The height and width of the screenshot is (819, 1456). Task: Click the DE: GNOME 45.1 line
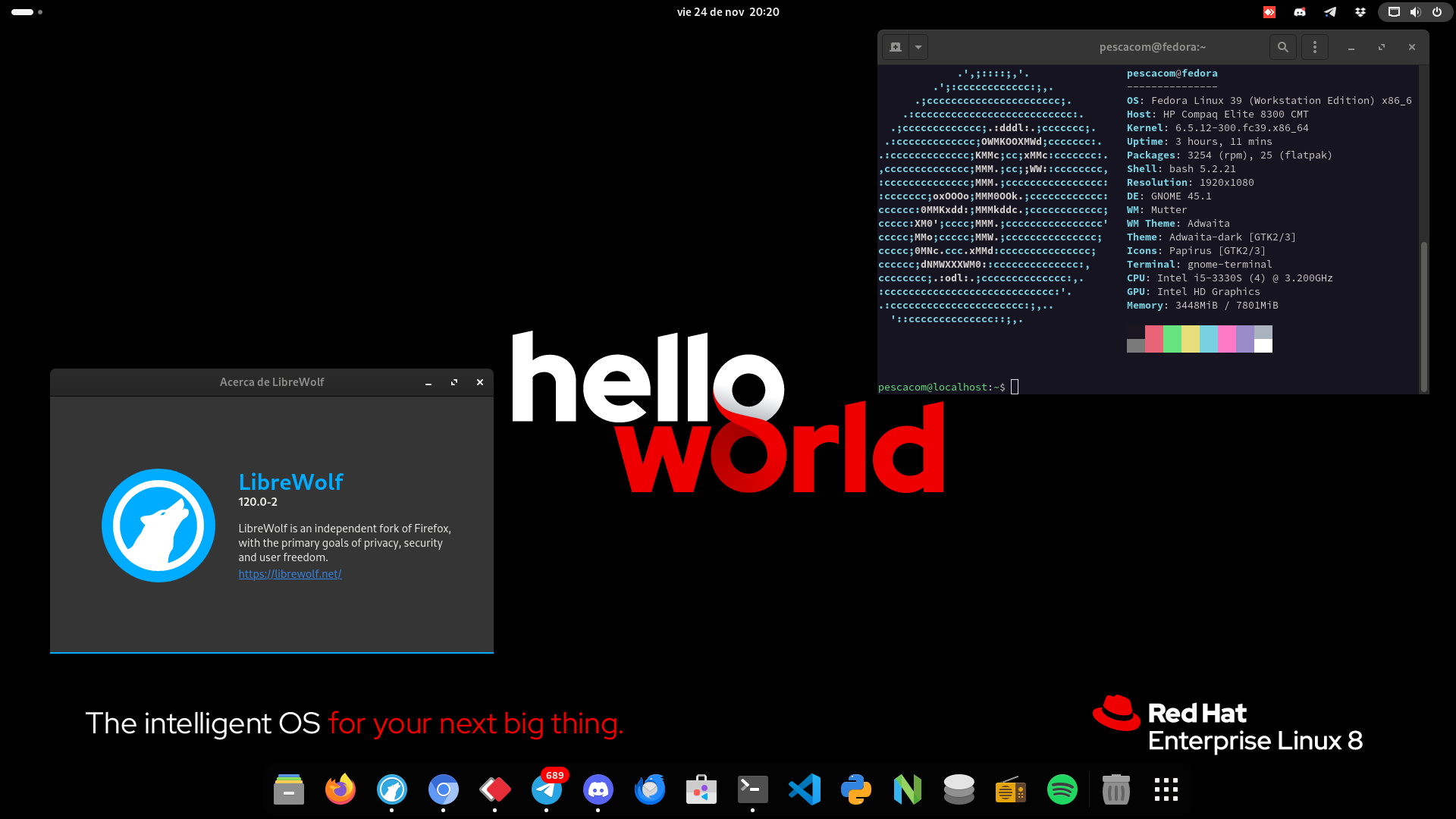[1169, 196]
